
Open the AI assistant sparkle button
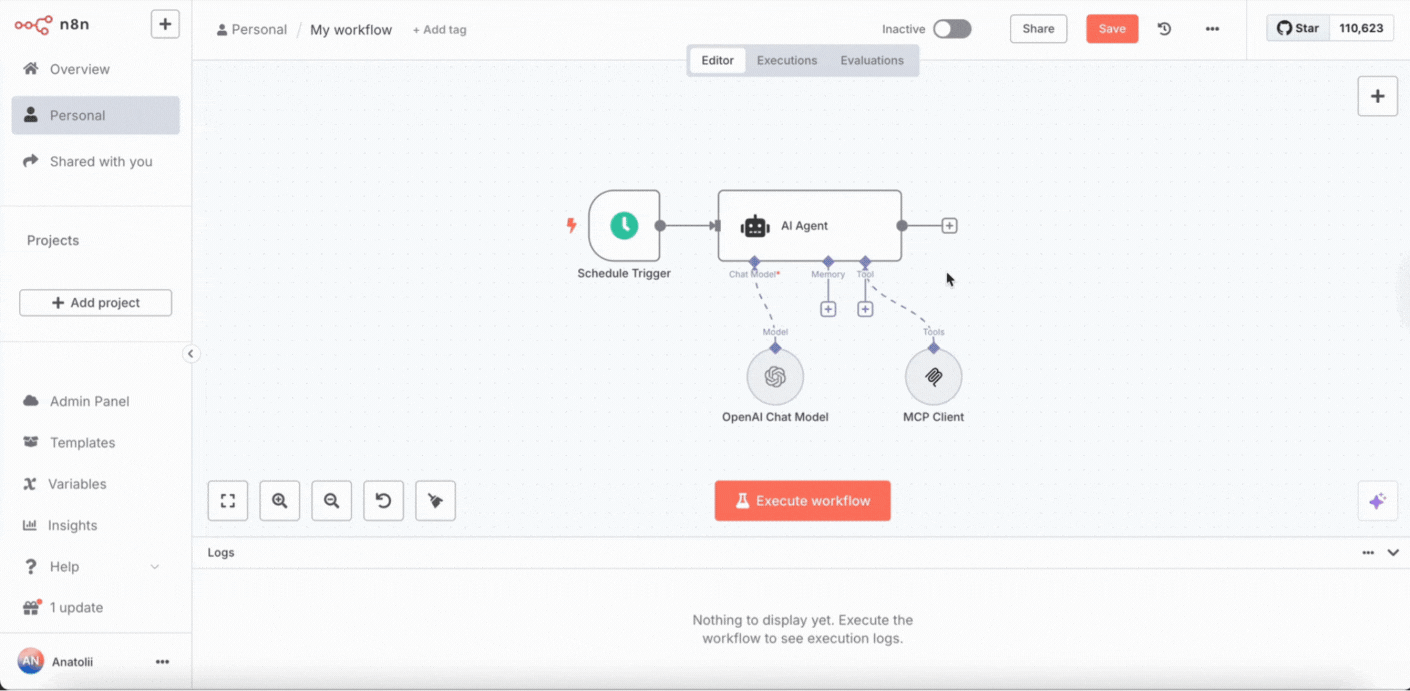(x=1377, y=501)
